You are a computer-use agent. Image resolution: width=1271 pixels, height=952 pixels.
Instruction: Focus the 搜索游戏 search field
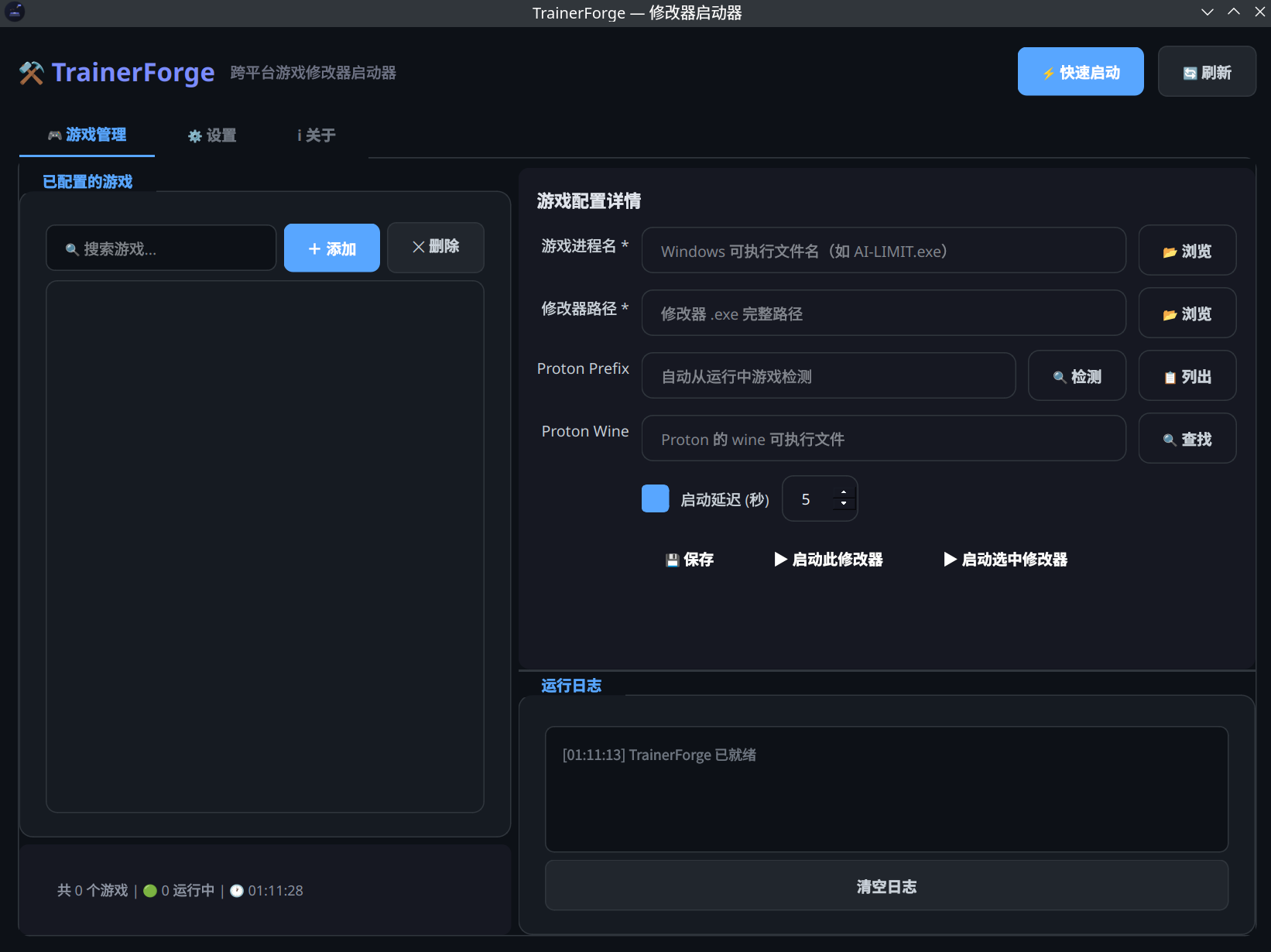point(161,248)
